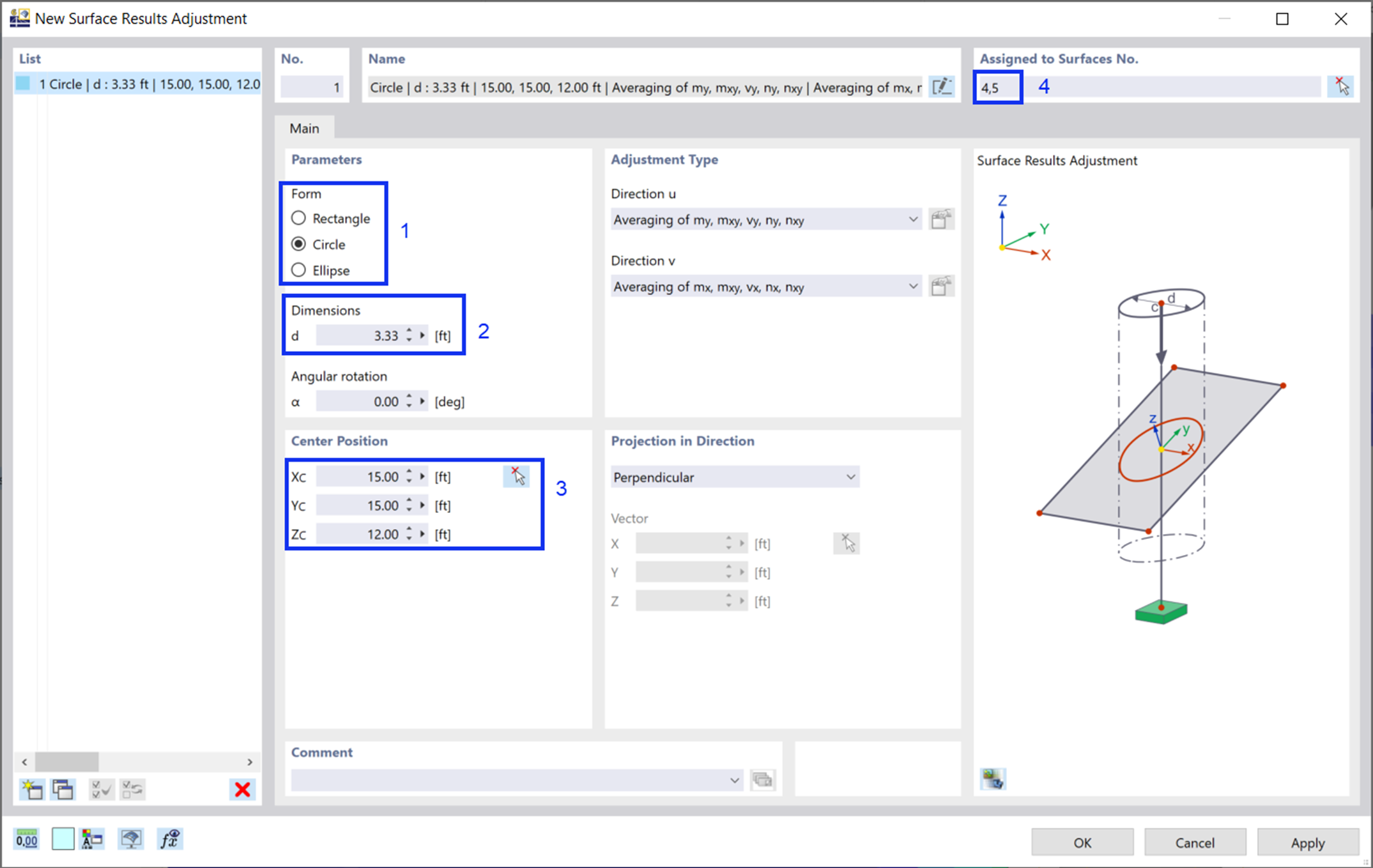Click the edit name icon next to title
Screen dimensions: 1373x868
(941, 86)
